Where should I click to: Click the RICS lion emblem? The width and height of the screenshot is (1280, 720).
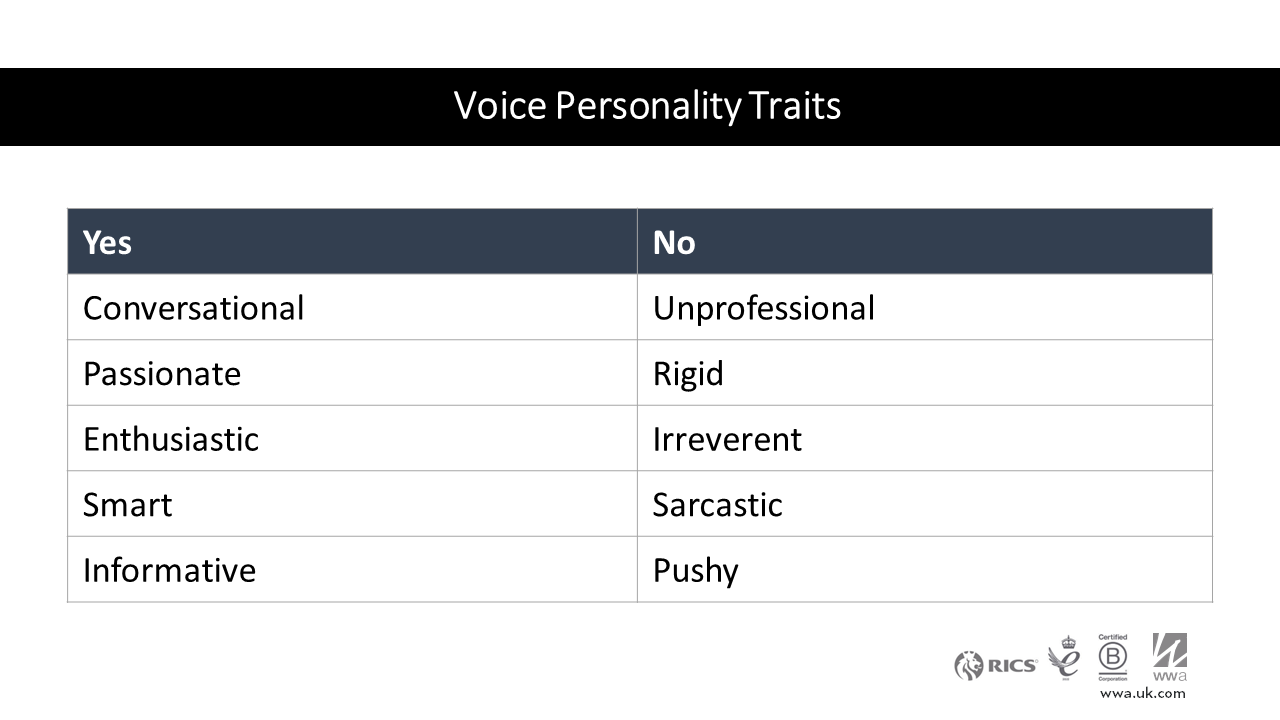pos(968,665)
